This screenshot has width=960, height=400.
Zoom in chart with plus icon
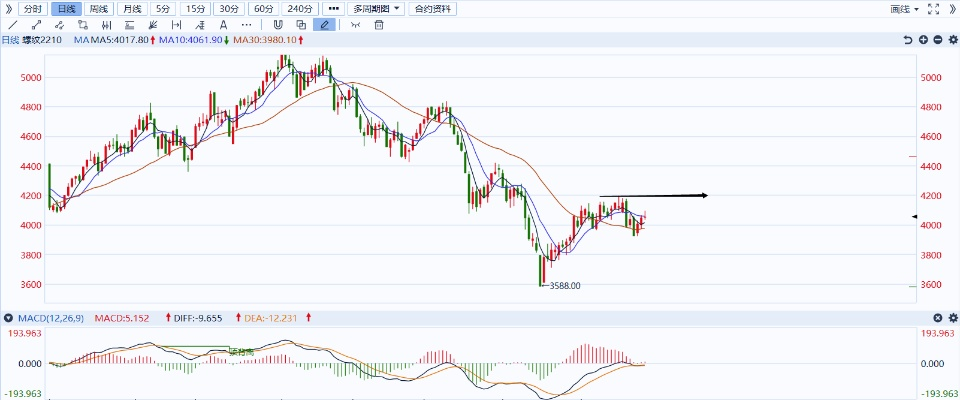click(x=923, y=40)
